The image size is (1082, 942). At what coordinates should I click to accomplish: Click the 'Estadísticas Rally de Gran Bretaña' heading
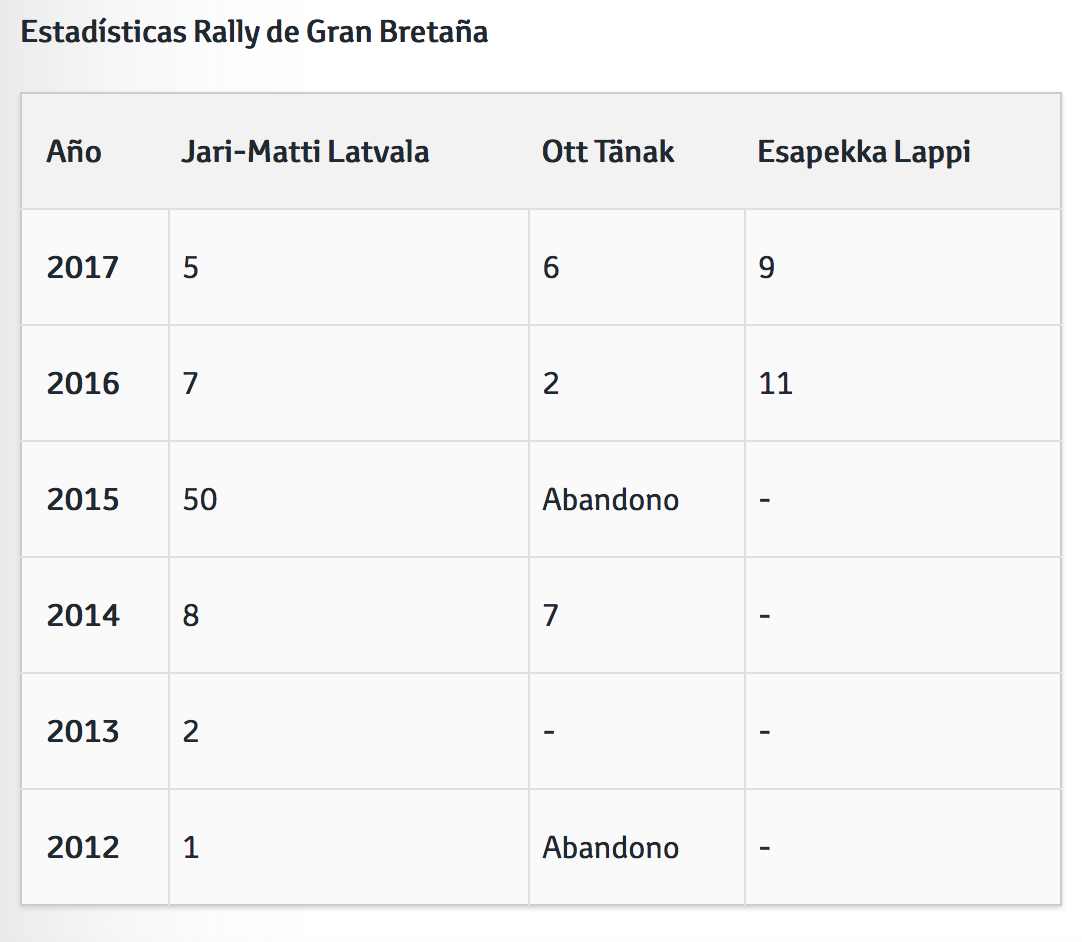(x=254, y=32)
